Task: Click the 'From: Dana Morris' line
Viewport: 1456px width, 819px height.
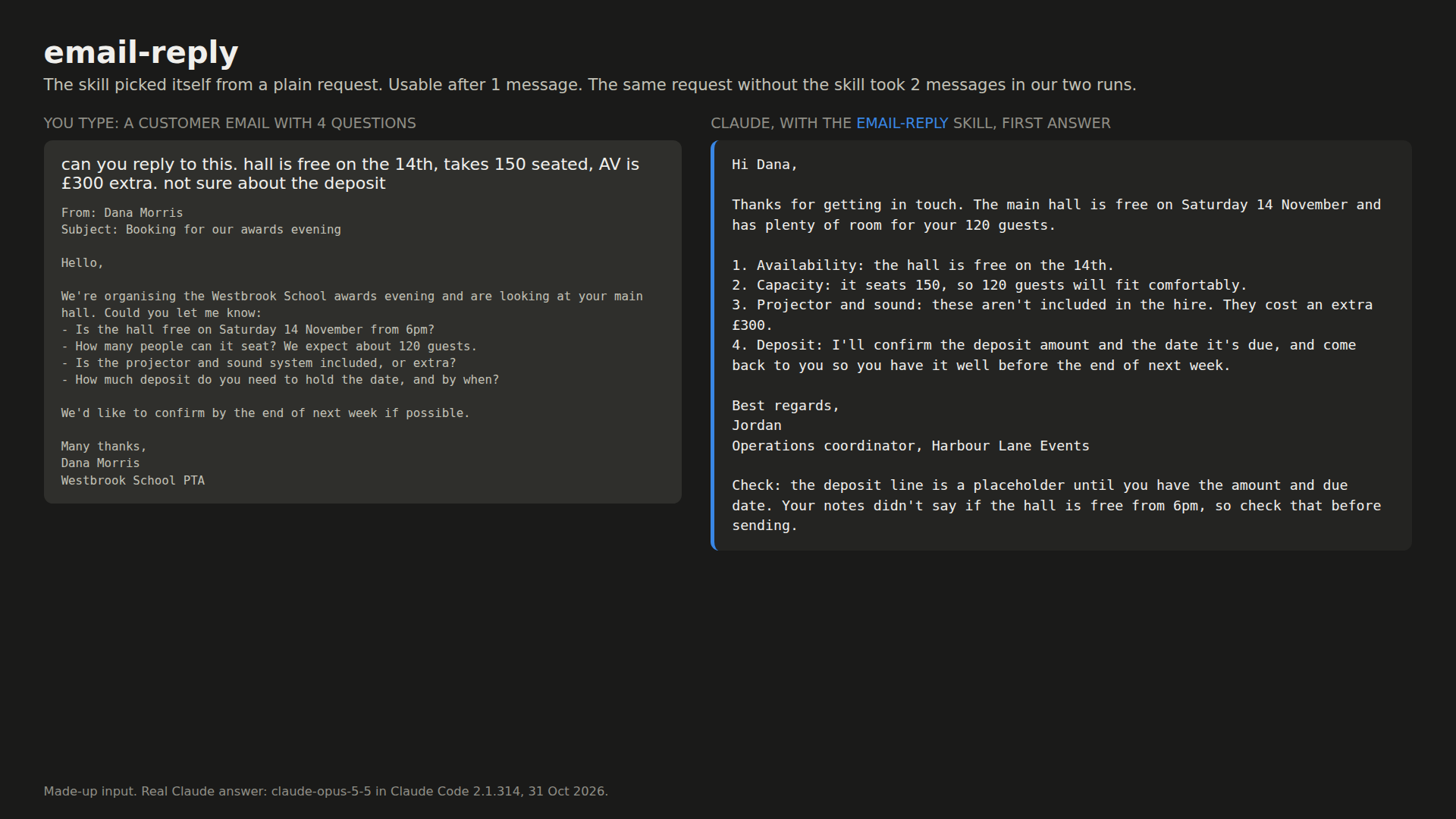Action: tap(122, 213)
